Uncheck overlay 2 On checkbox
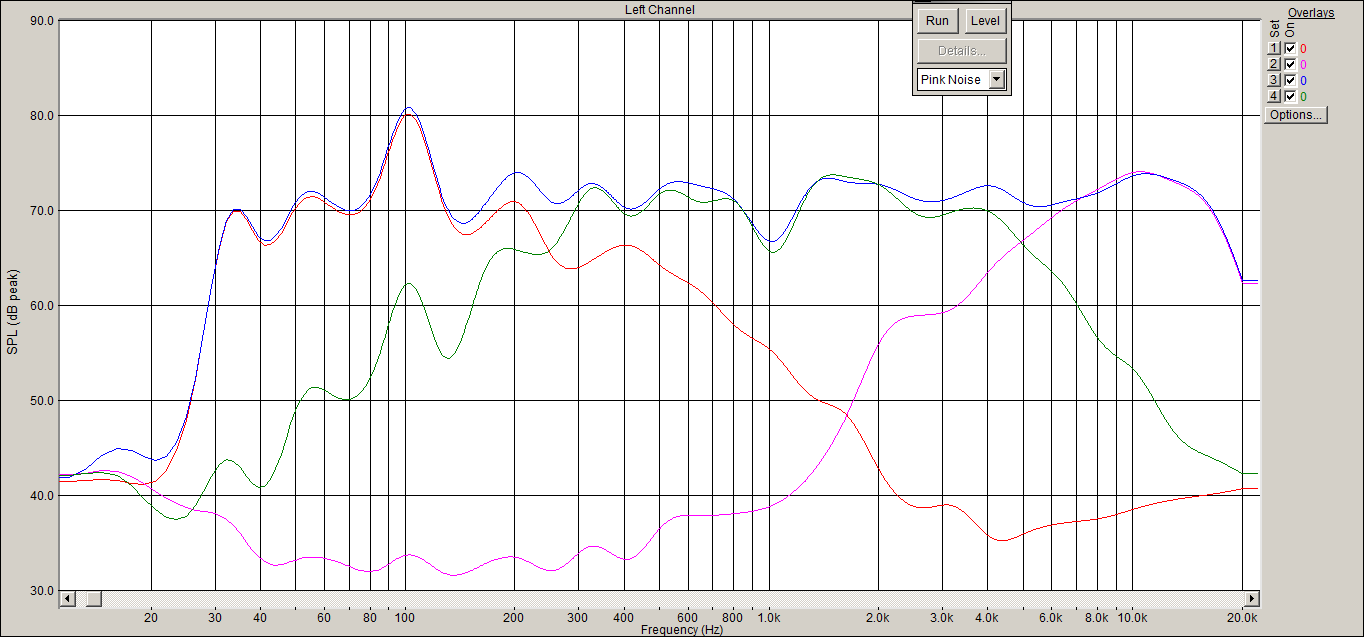The height and width of the screenshot is (637, 1364). (x=1290, y=64)
